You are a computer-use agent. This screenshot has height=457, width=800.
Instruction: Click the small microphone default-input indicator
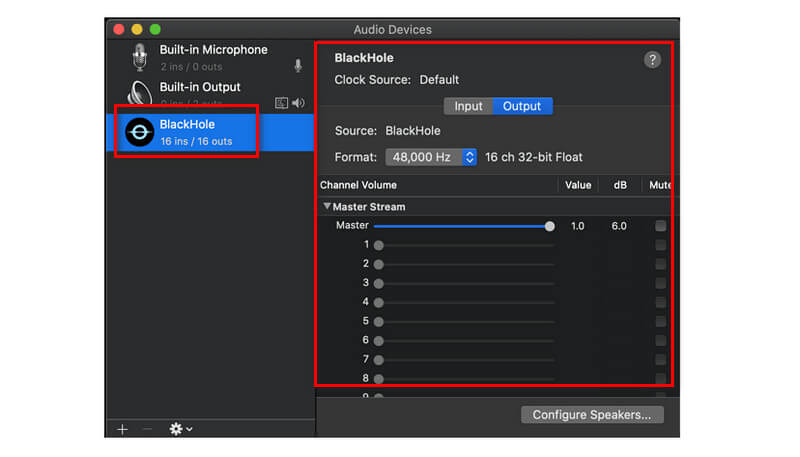pyautogui.click(x=297, y=66)
